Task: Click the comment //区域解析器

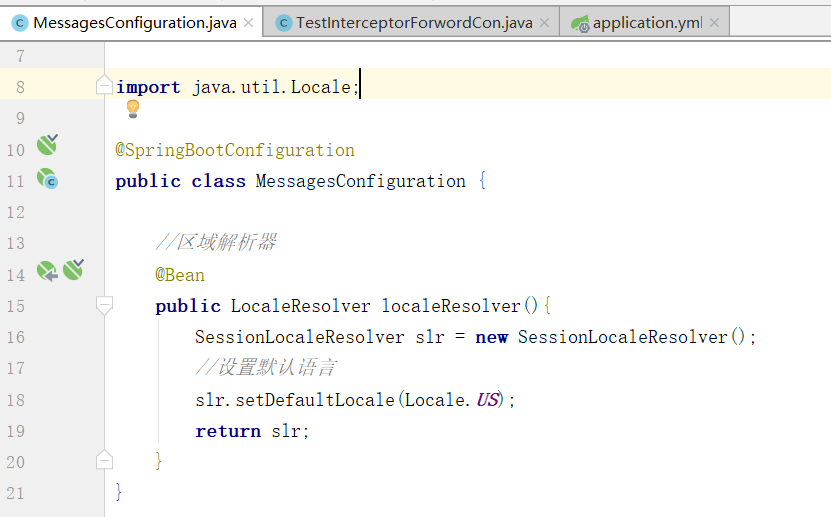Action: (216, 242)
